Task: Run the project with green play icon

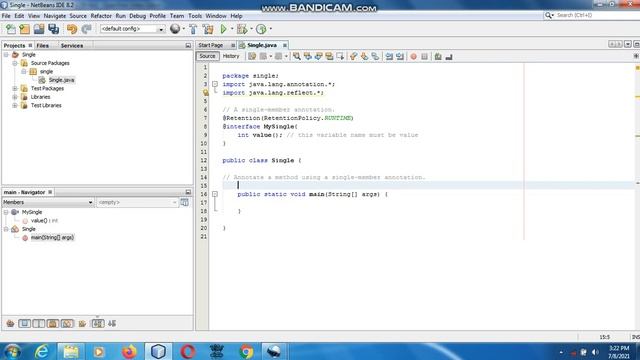Action: point(223,29)
